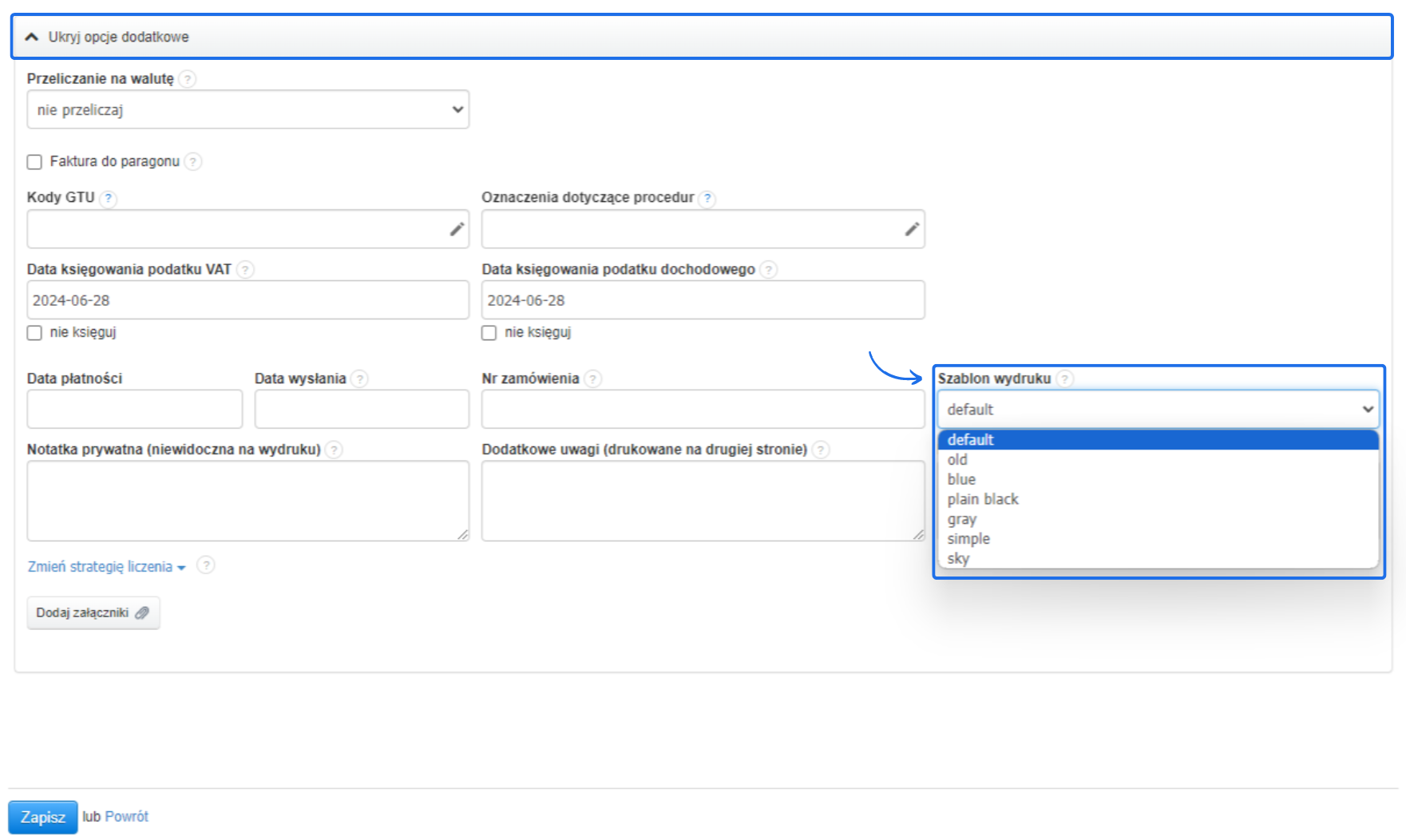1406x840 pixels.
Task: Enable the Faktura do paragonu checkbox
Action: [x=34, y=162]
